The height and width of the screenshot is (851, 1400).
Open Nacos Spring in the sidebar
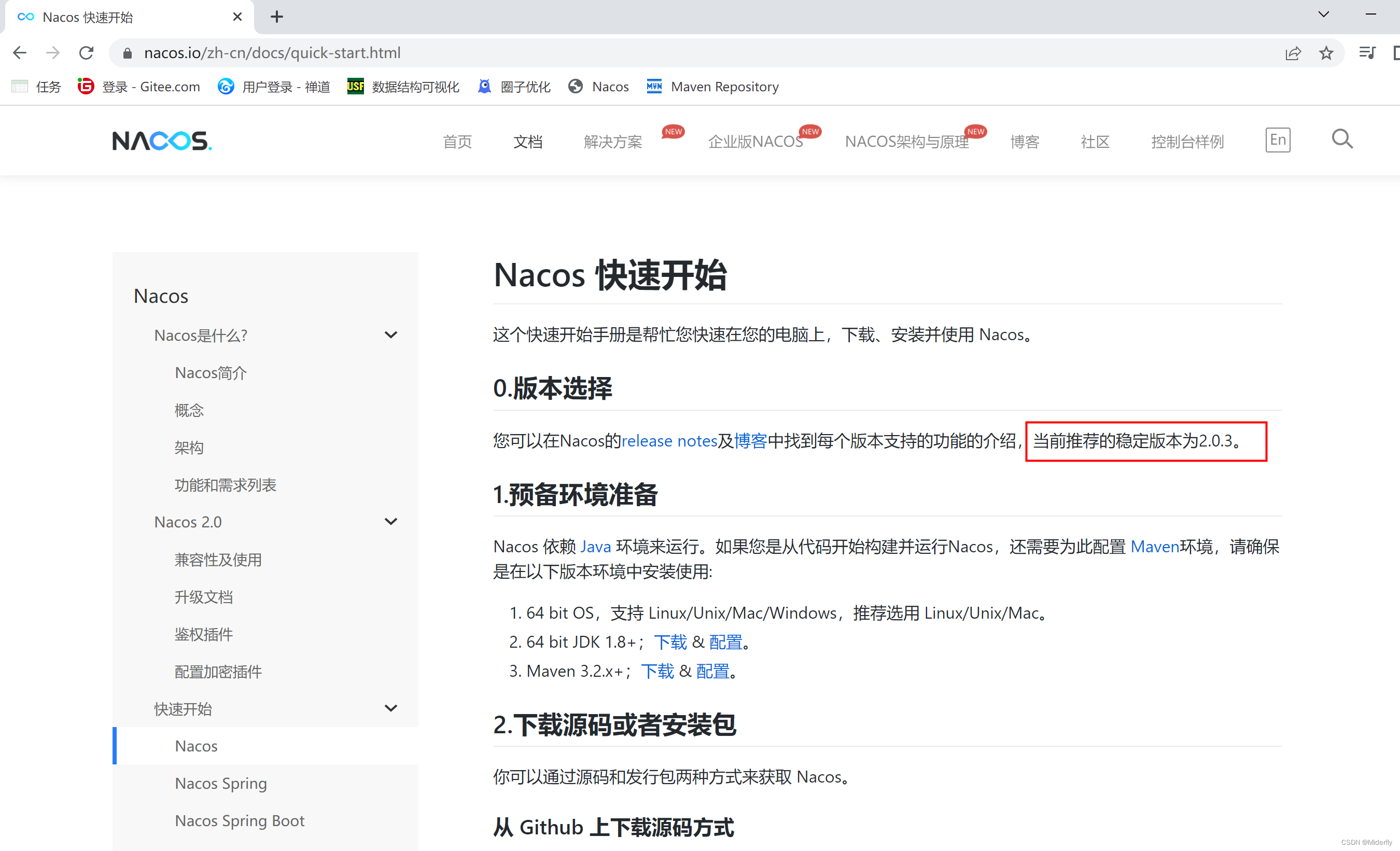(x=221, y=784)
